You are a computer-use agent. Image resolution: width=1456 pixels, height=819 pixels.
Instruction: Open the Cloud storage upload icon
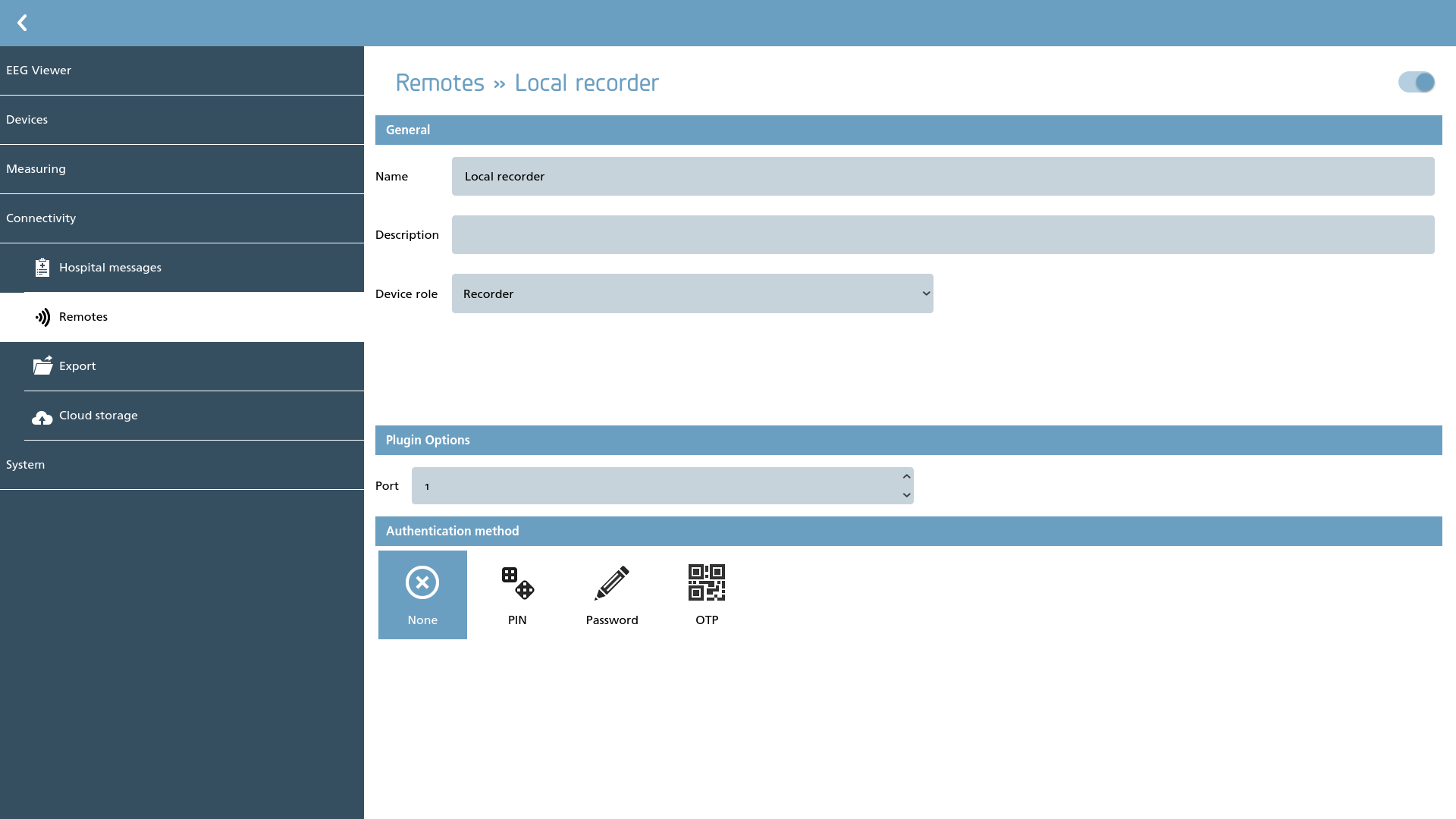coord(42,417)
